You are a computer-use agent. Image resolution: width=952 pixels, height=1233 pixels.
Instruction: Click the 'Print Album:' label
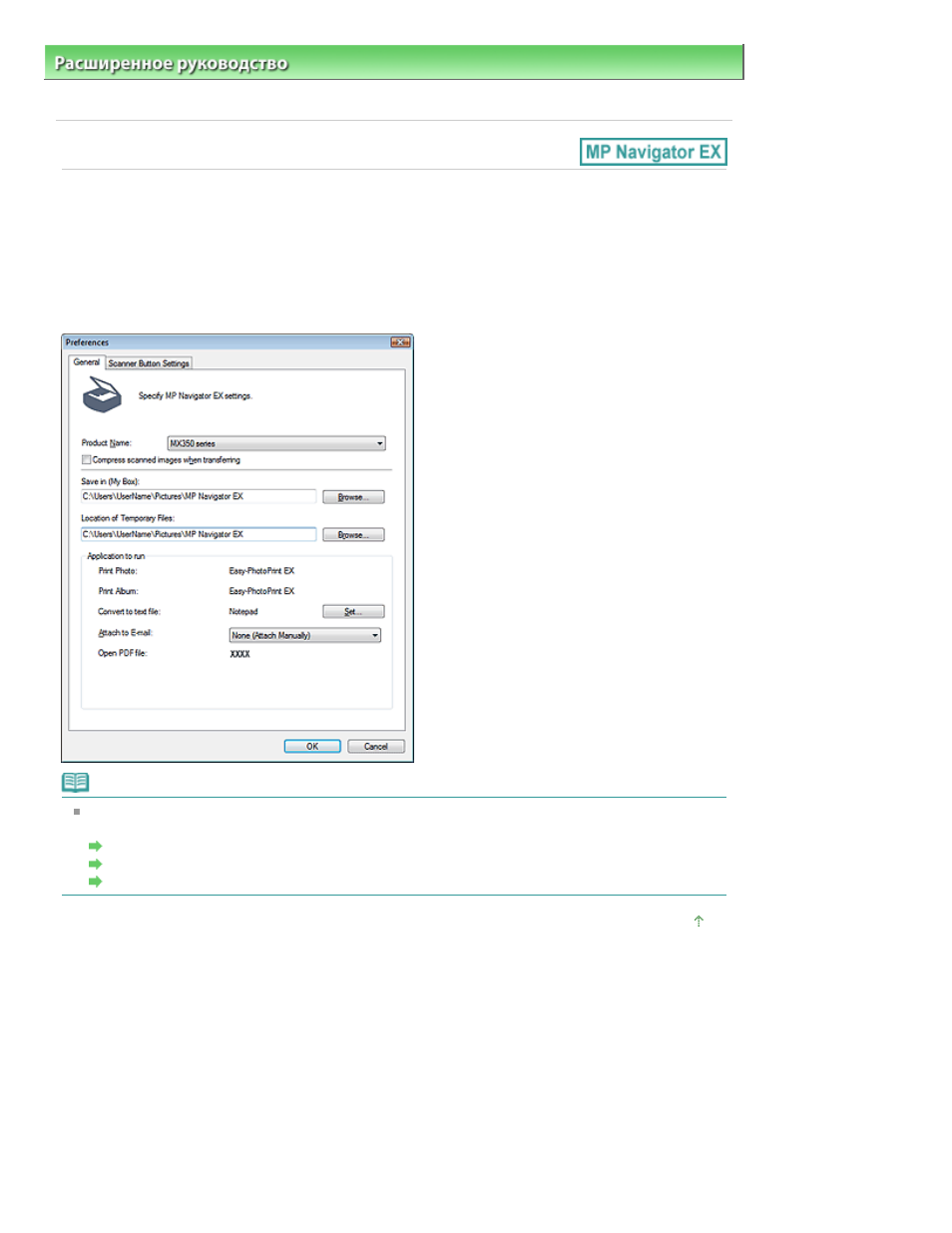(118, 591)
